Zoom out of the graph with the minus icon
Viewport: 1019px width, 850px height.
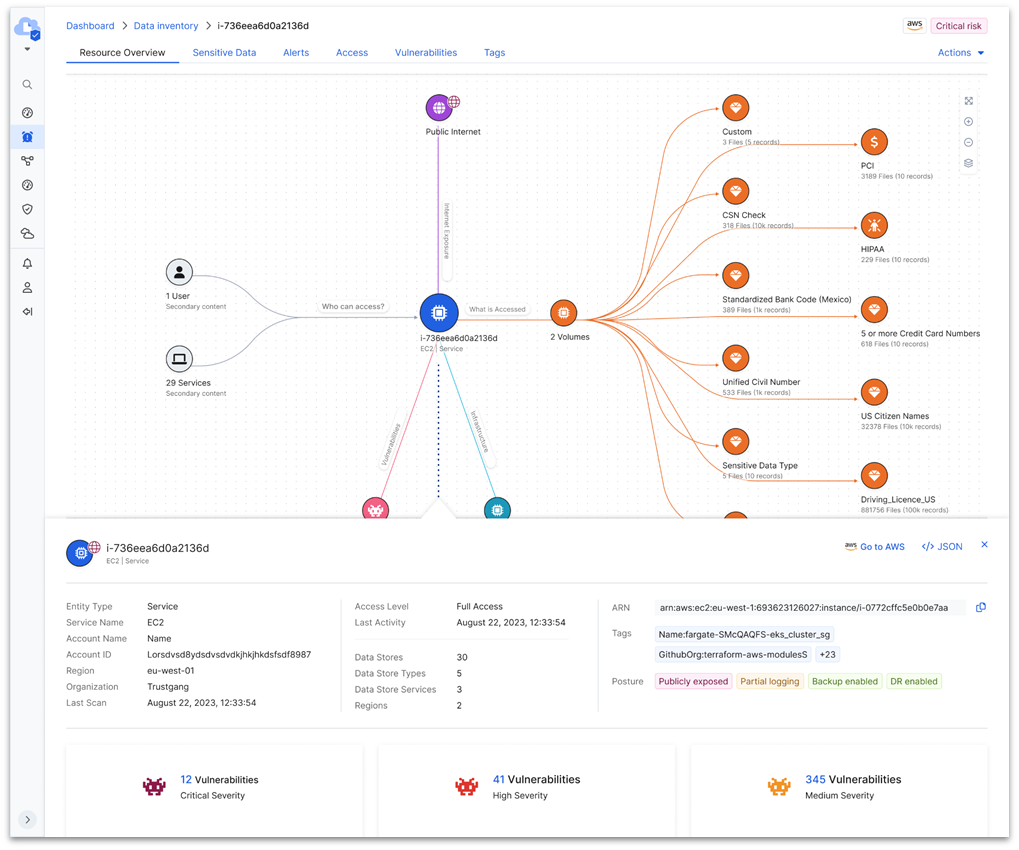(968, 142)
